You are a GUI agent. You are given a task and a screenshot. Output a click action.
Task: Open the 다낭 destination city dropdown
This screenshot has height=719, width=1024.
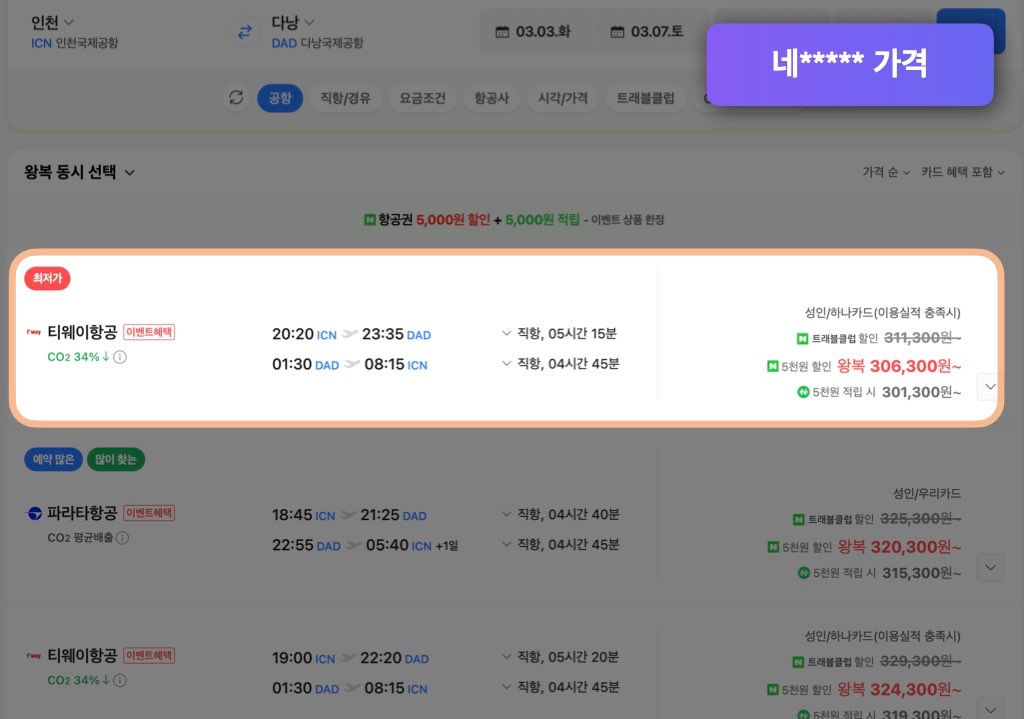[x=293, y=22]
